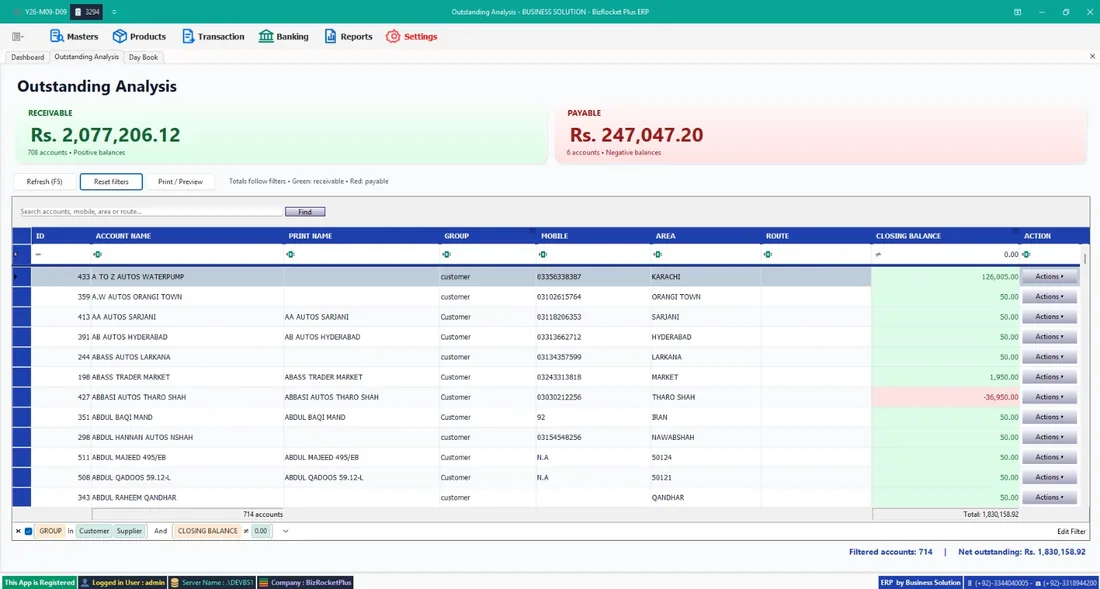The image size is (1100, 589).
Task: Switch to the Day Book tab
Action: (143, 57)
